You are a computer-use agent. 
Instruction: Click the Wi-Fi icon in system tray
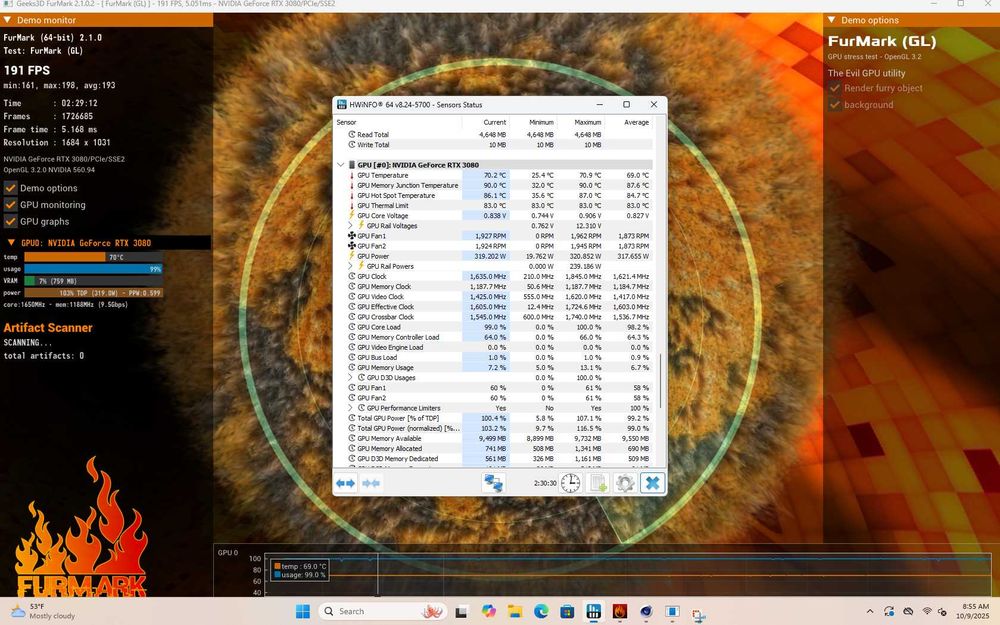click(x=927, y=612)
